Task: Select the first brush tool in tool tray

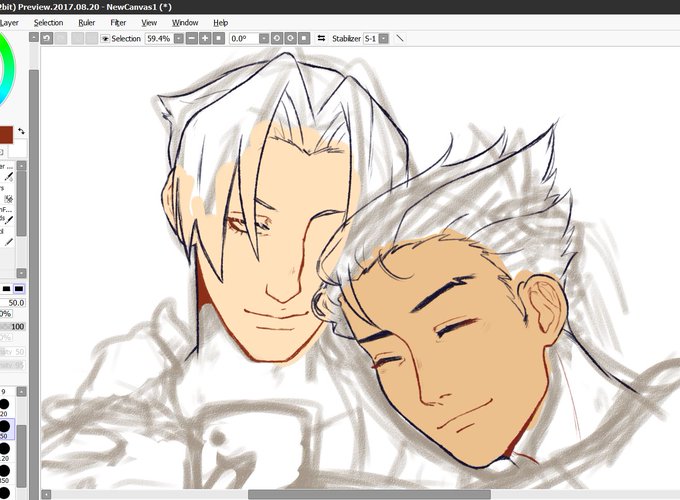Action: pyautogui.click(x=8, y=177)
